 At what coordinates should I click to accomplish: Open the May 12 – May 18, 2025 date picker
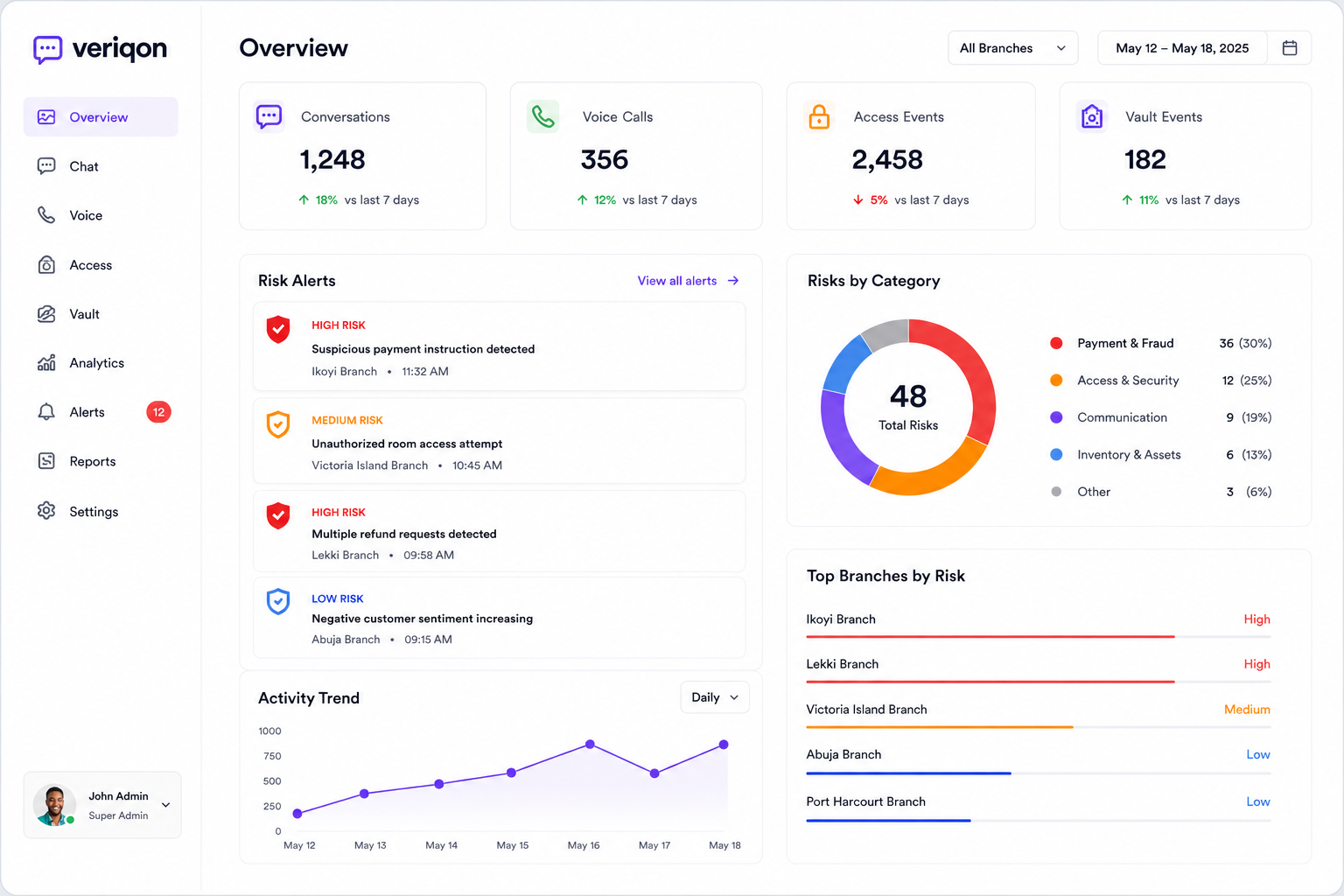(1182, 48)
